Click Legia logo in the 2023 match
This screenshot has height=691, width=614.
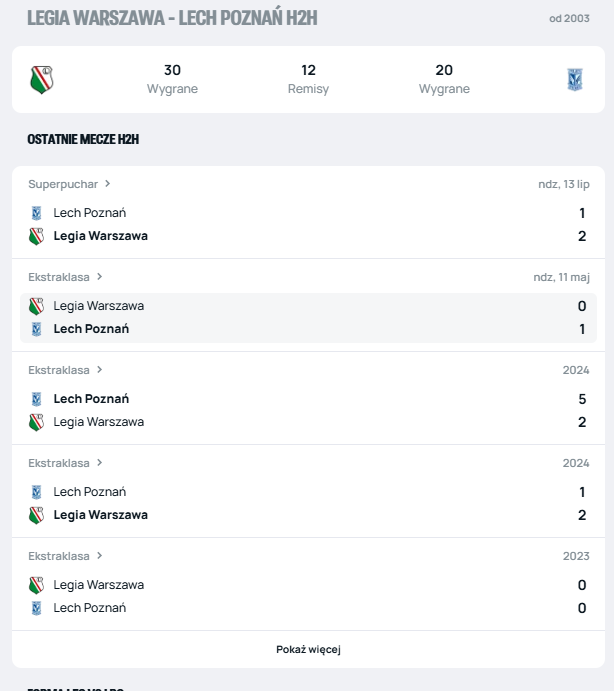pyautogui.click(x=37, y=585)
